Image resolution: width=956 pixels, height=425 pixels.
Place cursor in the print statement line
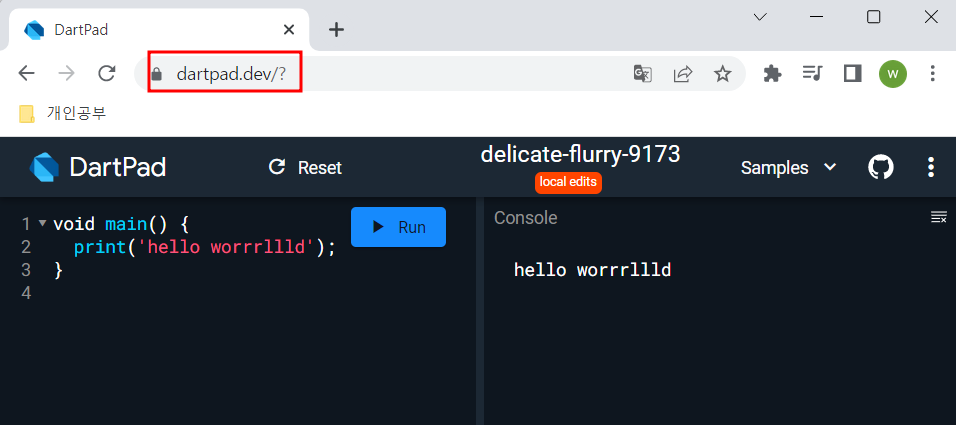pyautogui.click(x=204, y=247)
